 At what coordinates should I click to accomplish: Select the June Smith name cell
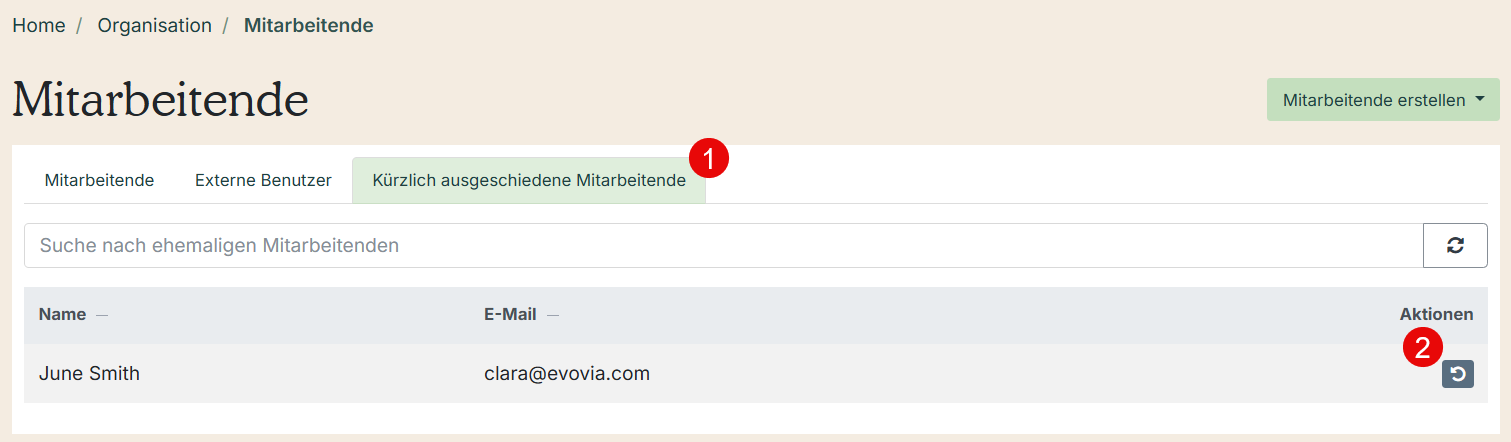(89, 374)
